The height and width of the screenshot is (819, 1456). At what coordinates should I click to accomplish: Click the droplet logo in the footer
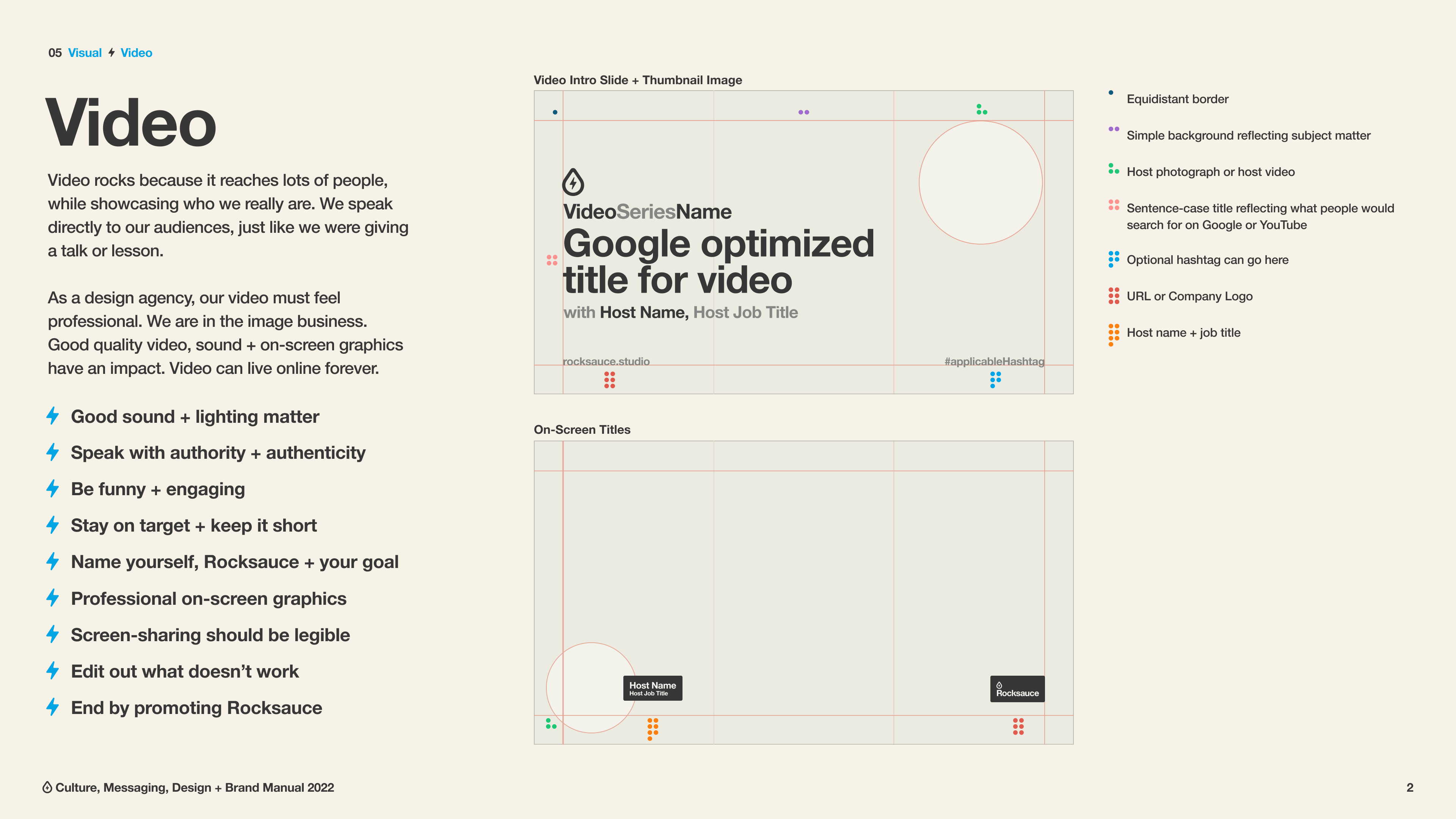click(47, 788)
